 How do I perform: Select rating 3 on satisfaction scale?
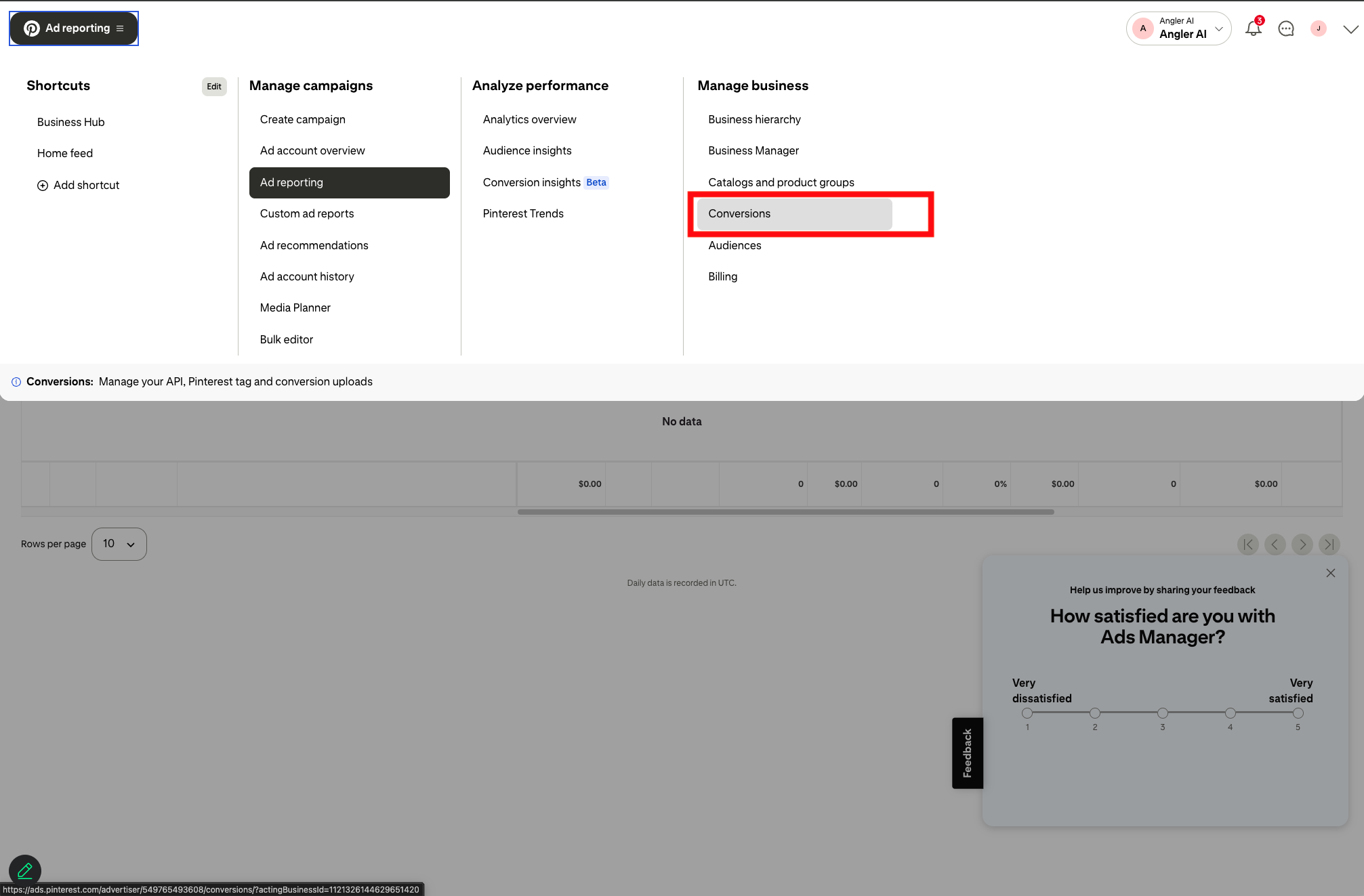click(1163, 712)
